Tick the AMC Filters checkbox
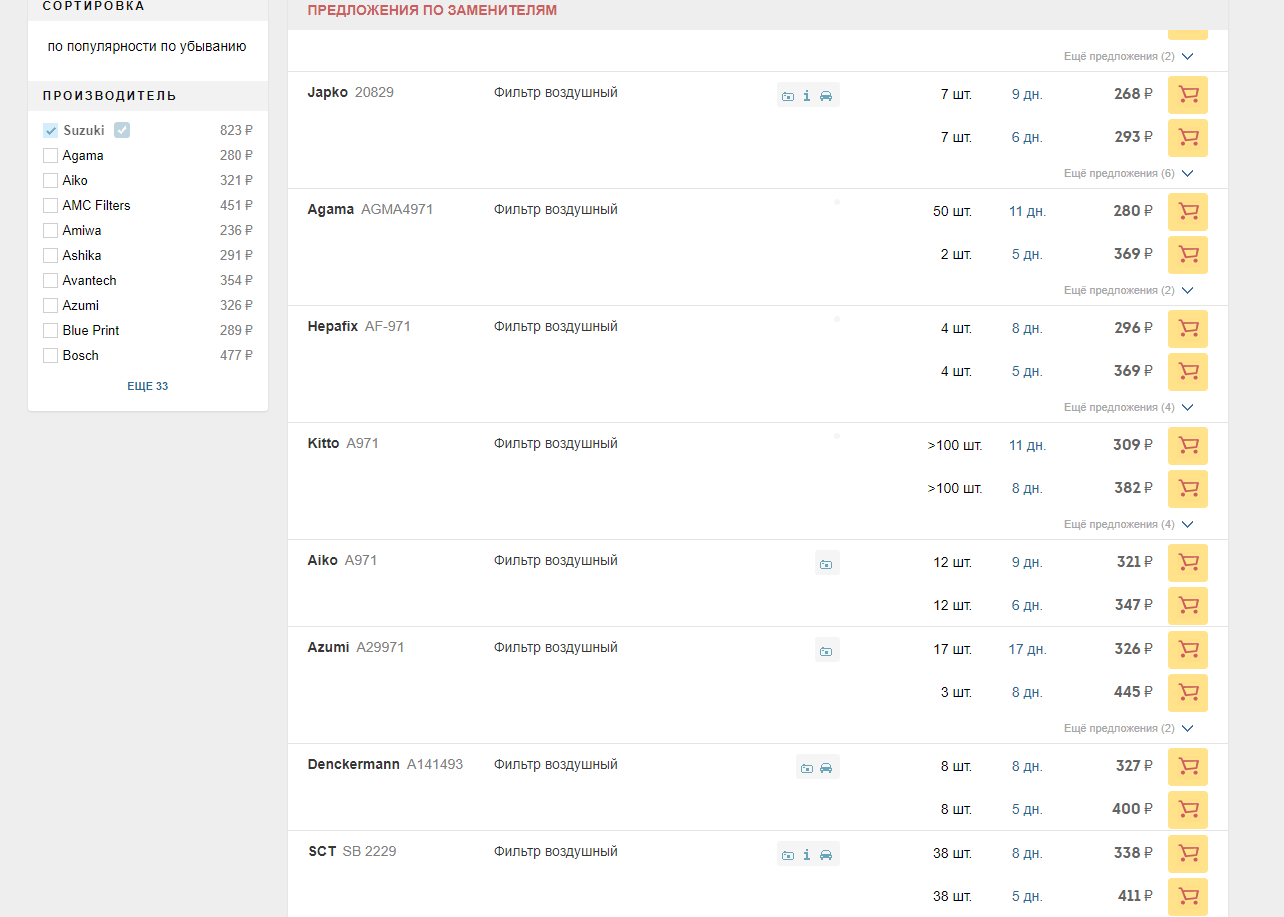 pos(50,206)
